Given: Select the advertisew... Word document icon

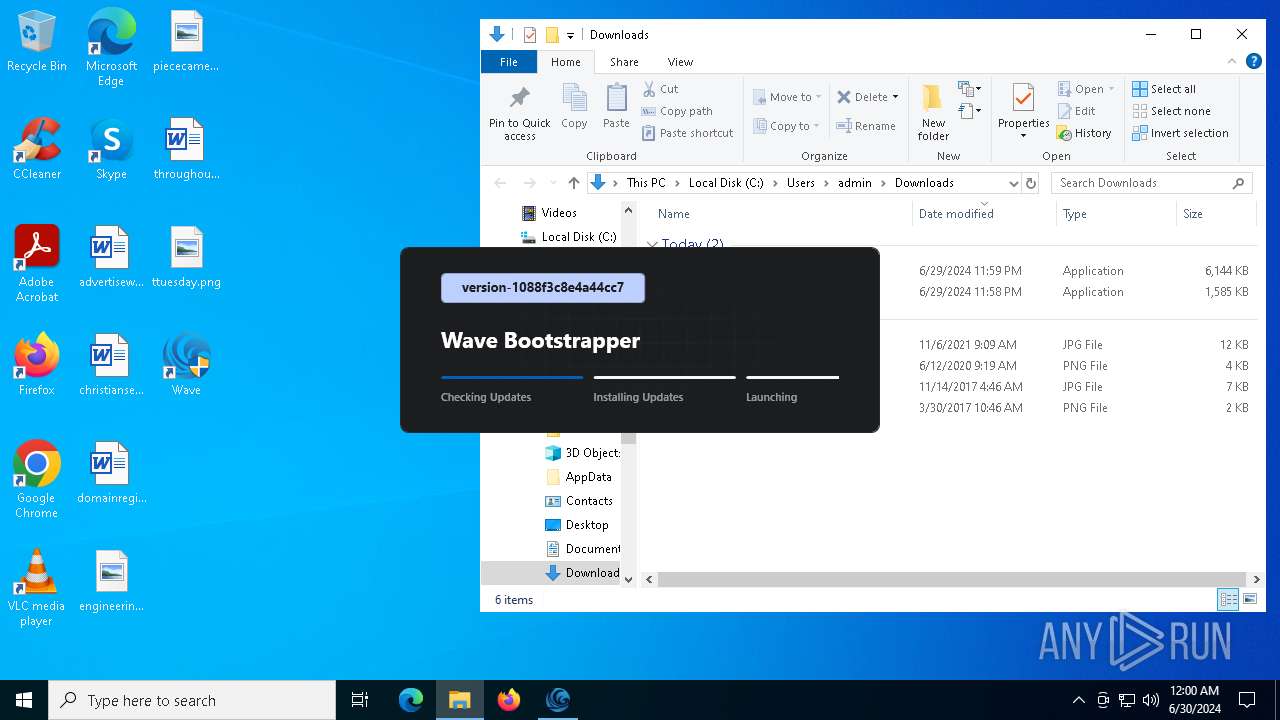Looking at the screenshot, I should coord(111,257).
